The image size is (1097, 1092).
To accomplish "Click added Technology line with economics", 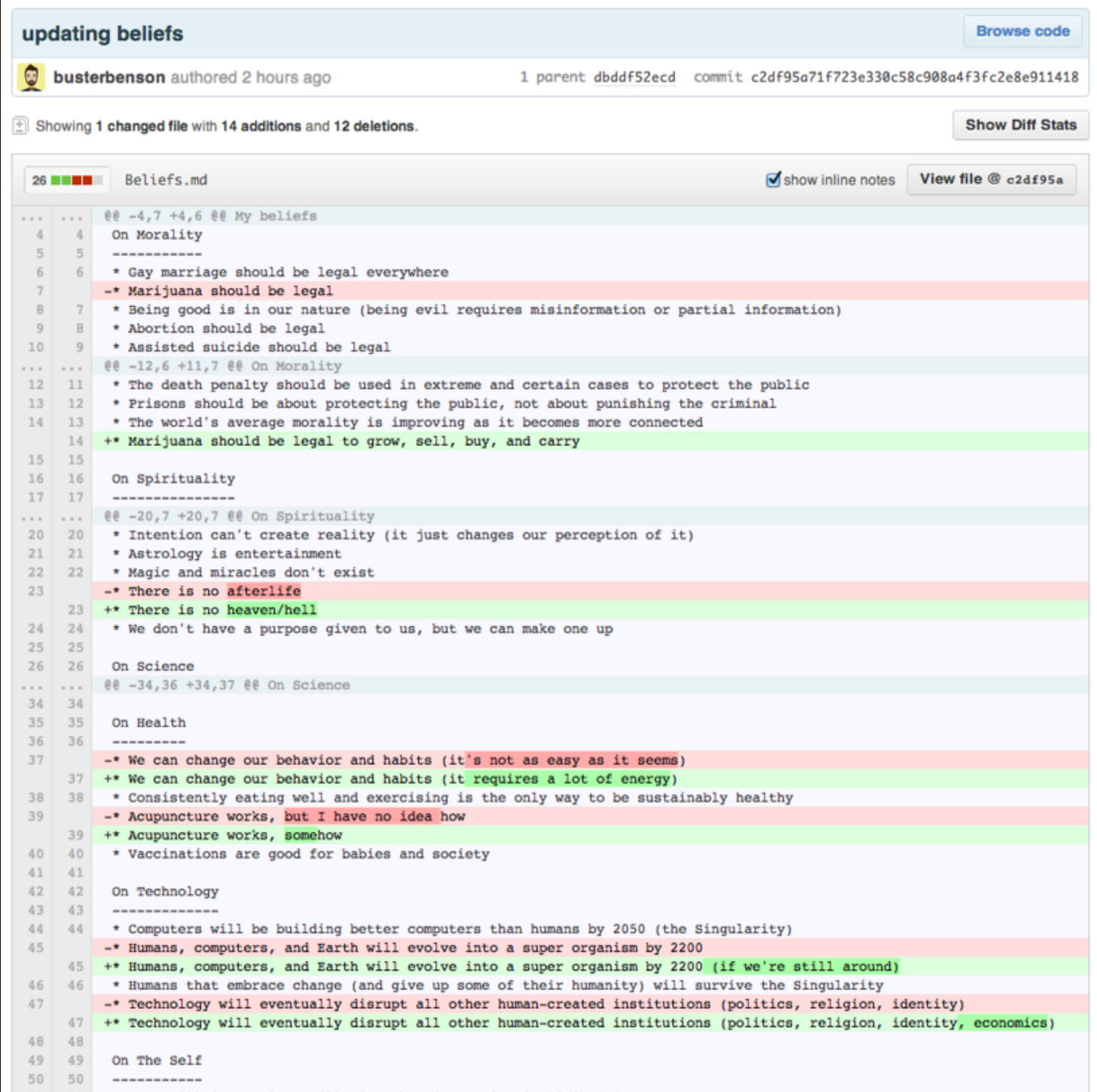I will coord(590,1023).
